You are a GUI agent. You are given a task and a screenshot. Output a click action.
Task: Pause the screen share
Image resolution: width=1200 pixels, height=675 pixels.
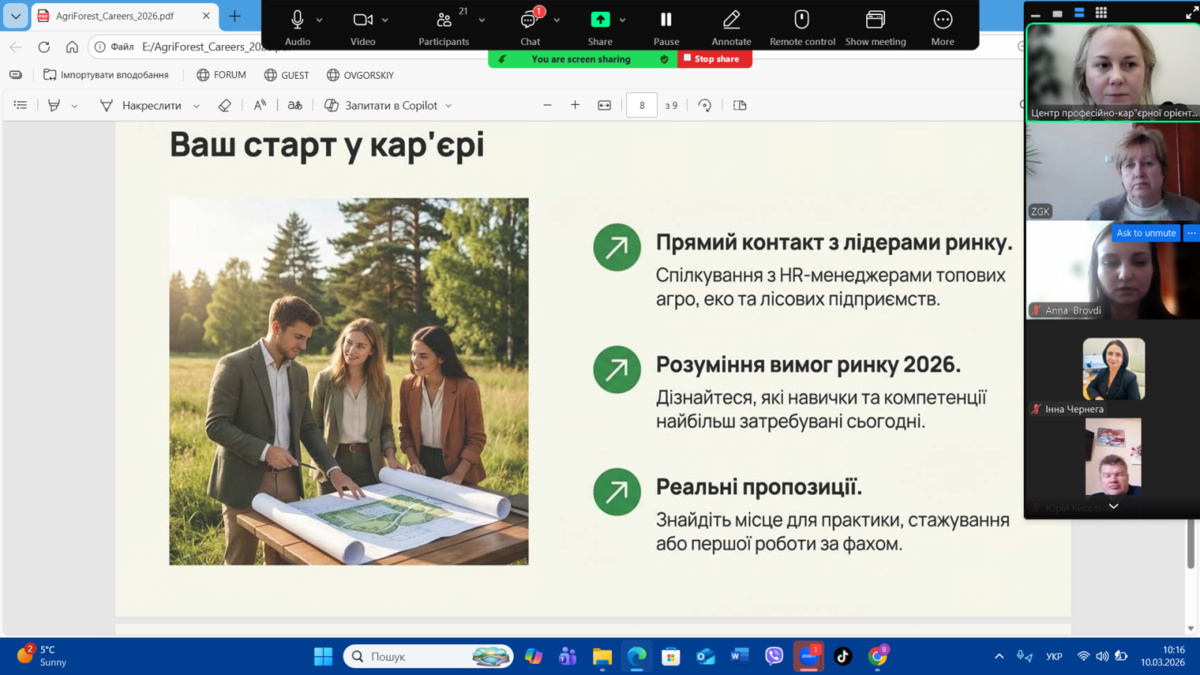coord(666,20)
